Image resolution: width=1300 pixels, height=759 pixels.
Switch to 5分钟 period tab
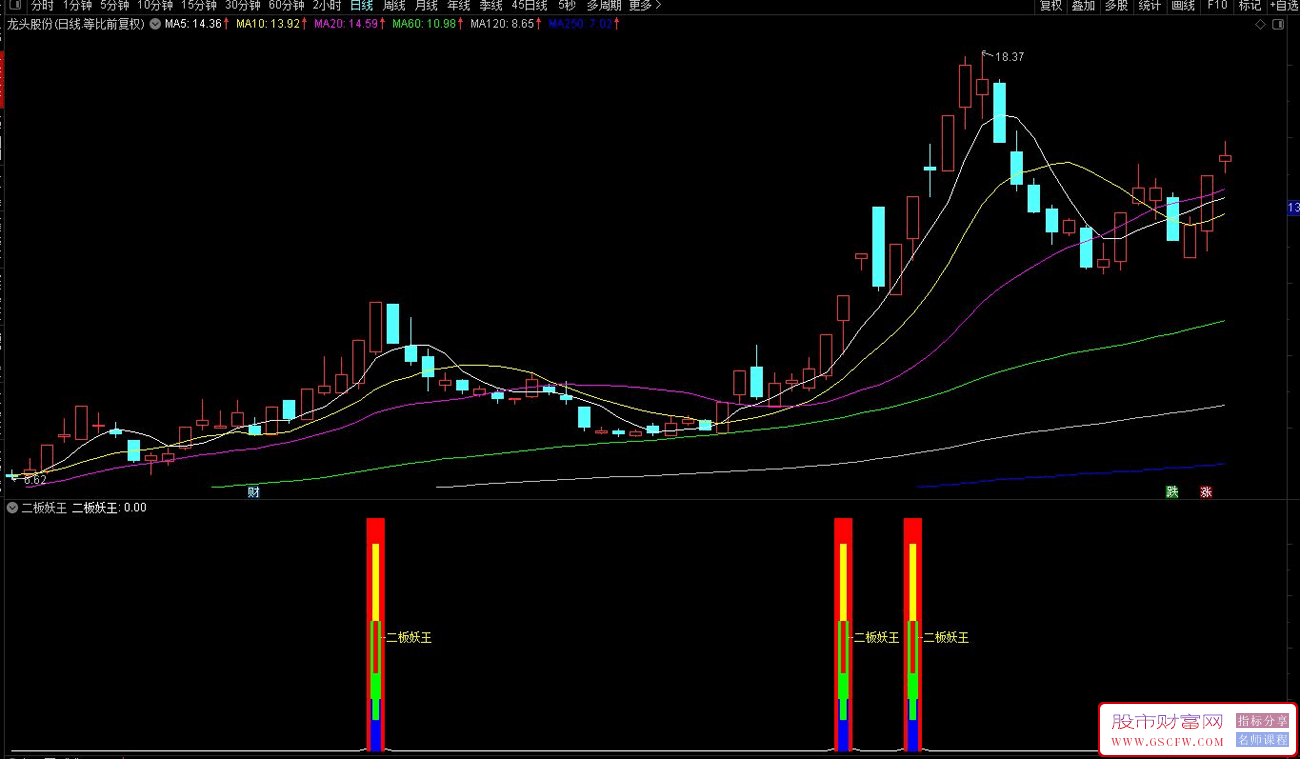point(114,5)
